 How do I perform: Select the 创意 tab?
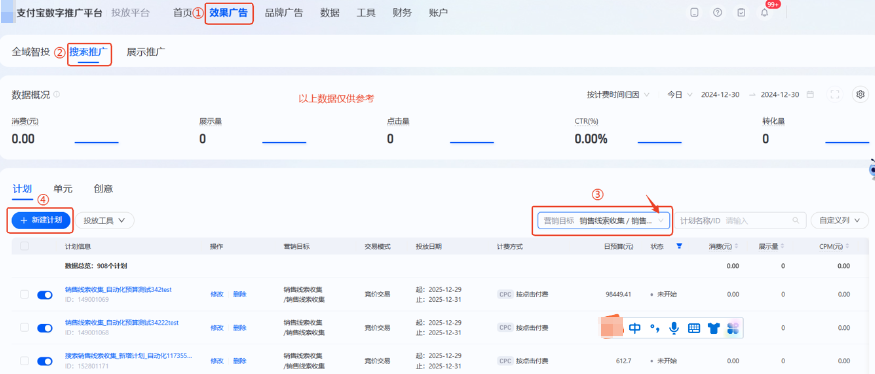point(104,189)
